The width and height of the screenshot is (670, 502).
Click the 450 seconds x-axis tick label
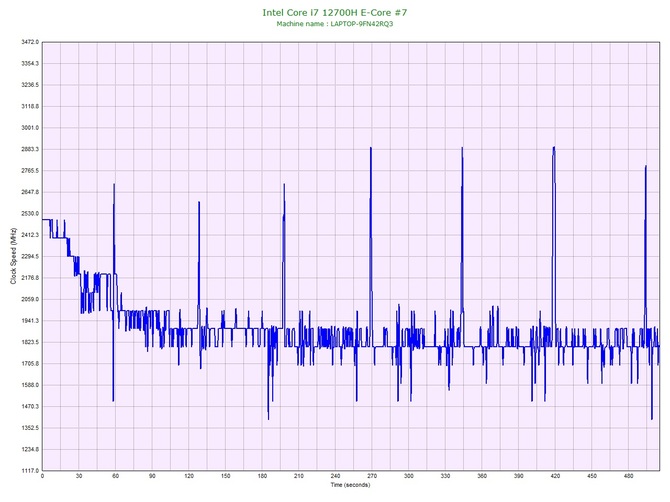(592, 476)
